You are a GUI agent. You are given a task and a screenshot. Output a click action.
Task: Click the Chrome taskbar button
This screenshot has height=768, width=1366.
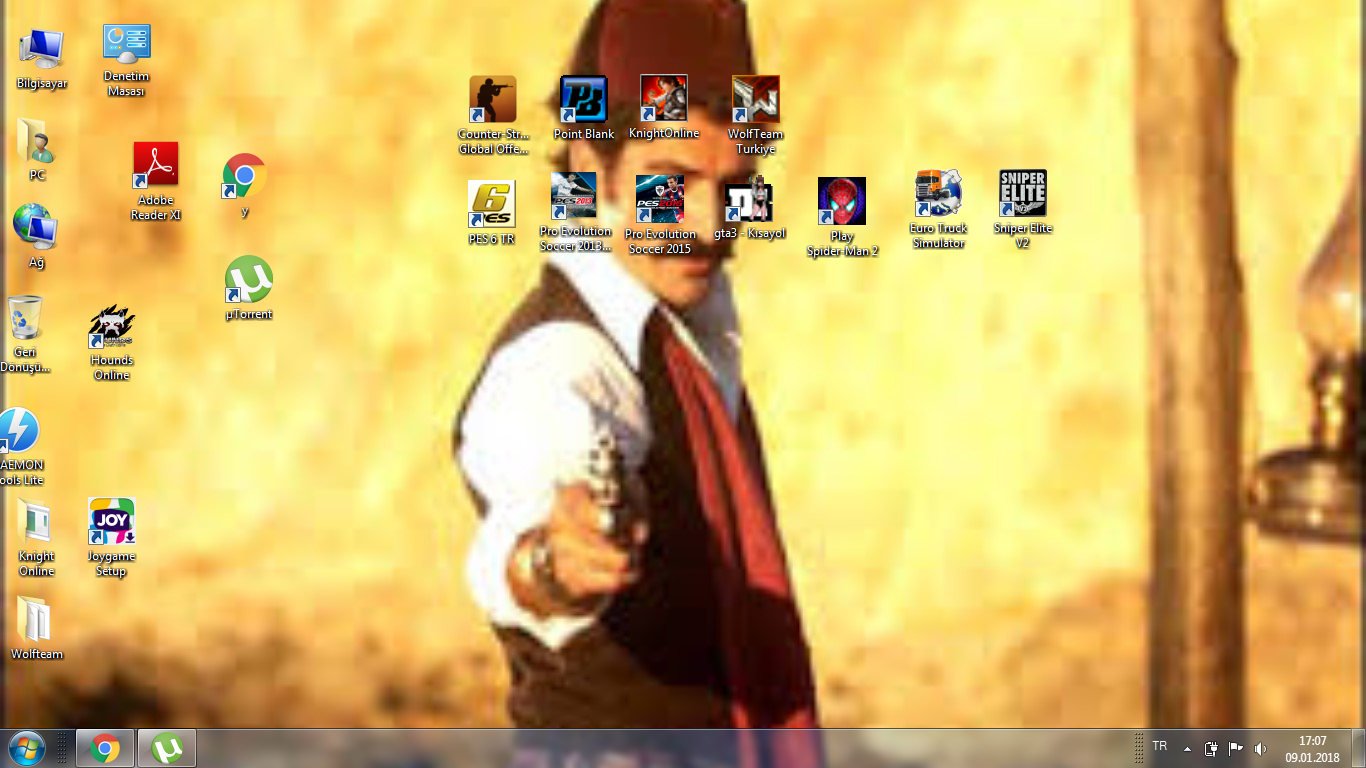[104, 748]
